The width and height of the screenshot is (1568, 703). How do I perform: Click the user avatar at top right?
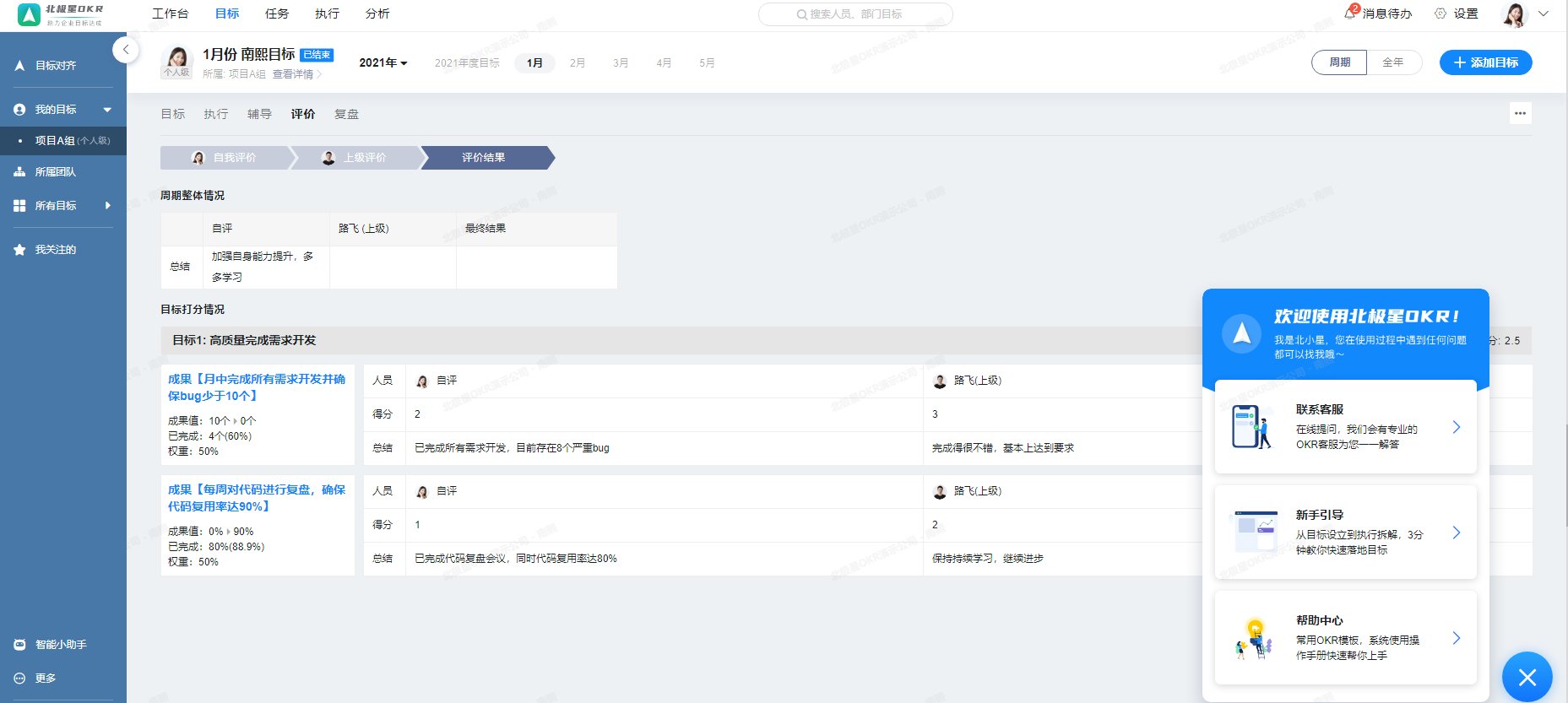tap(1515, 14)
